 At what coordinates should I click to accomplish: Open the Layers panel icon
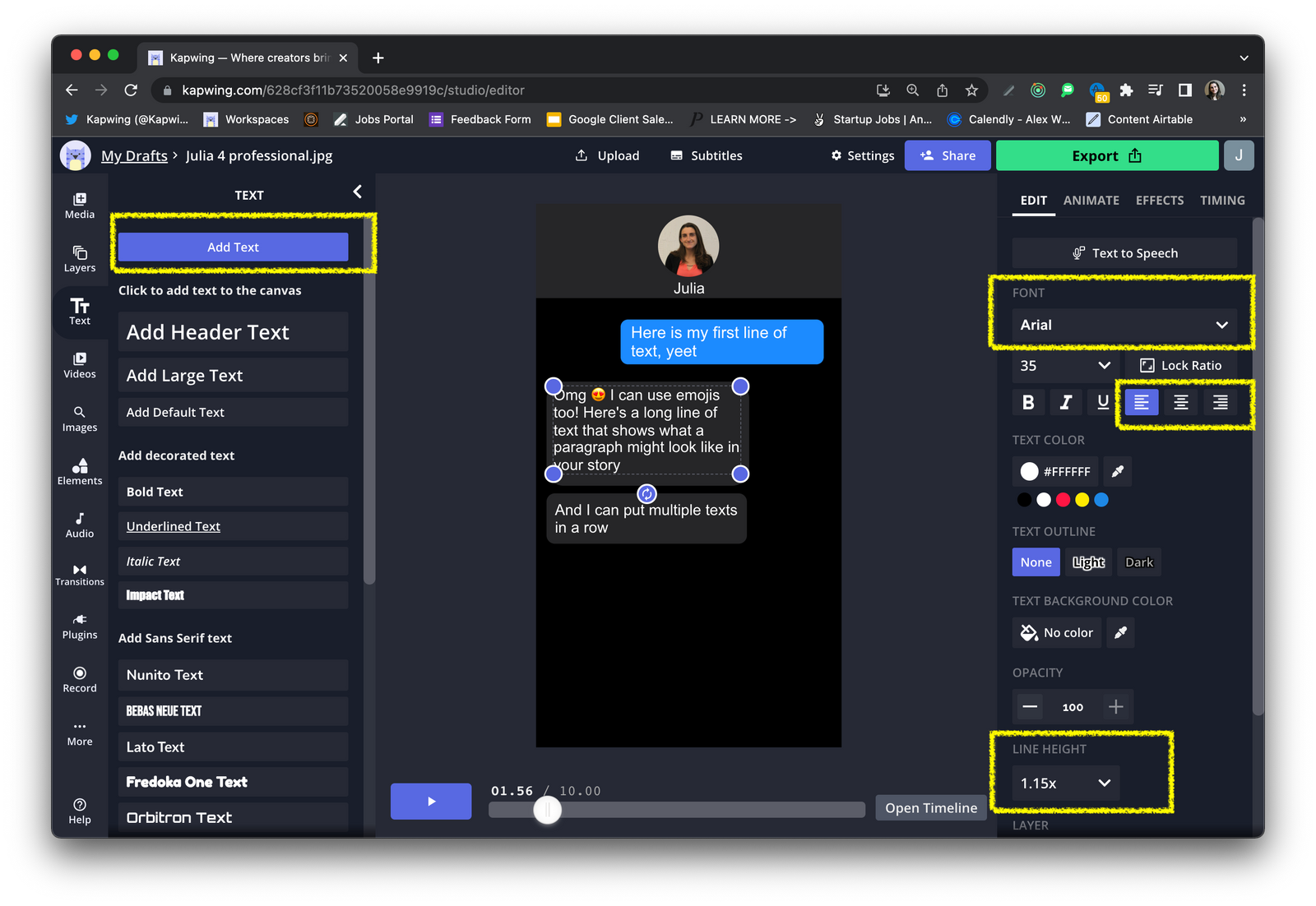(x=80, y=258)
